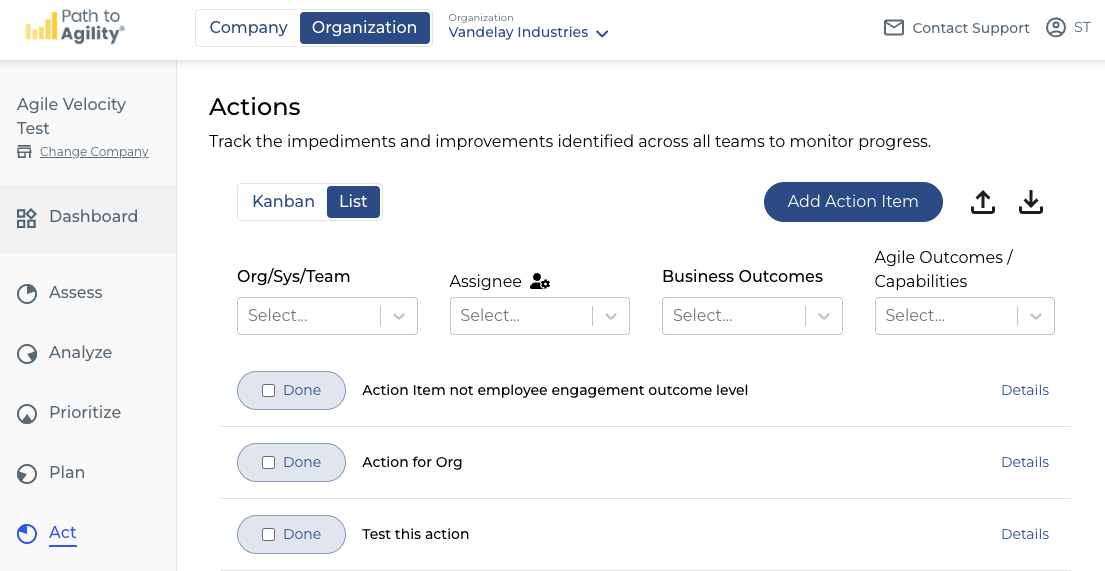Open Details for 'Action for Org'
Viewport: 1105px width, 571px height.
(1025, 462)
